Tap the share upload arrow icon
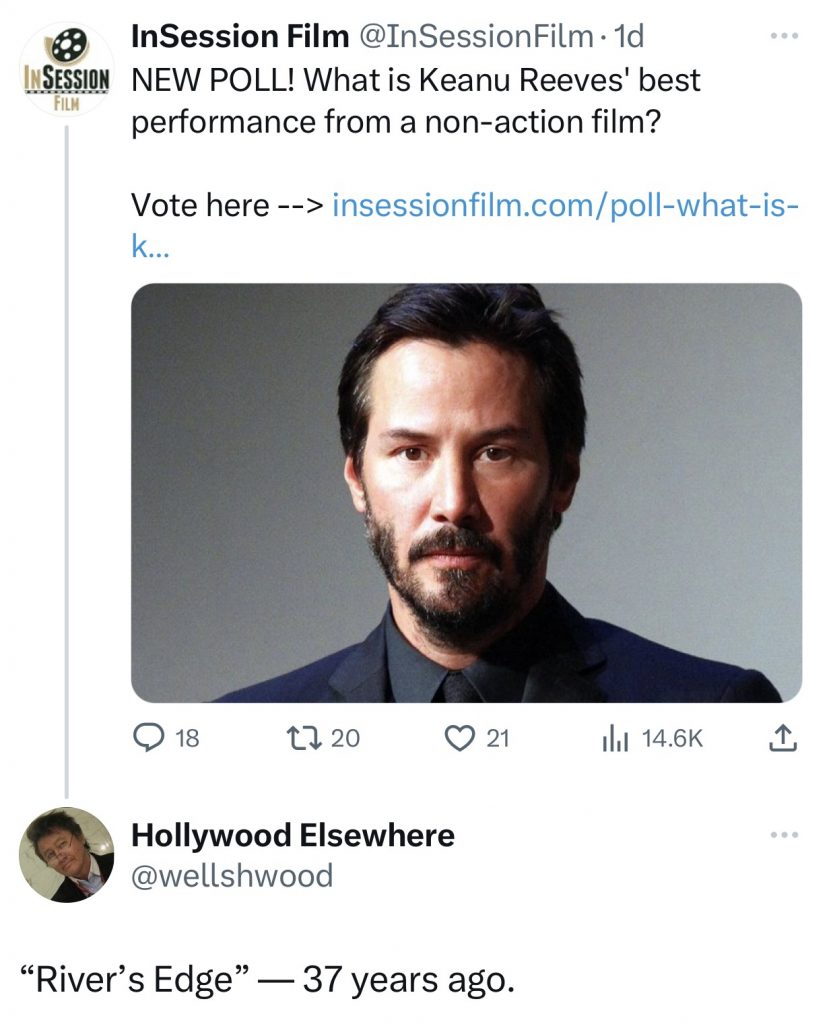This screenshot has height=1024, width=831. [x=784, y=739]
